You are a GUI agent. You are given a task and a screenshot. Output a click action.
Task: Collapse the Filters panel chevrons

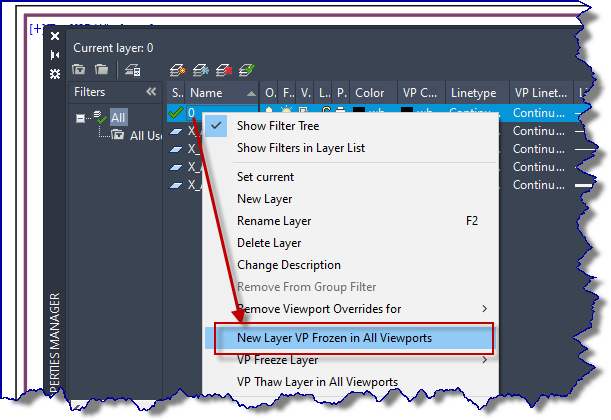(x=151, y=92)
